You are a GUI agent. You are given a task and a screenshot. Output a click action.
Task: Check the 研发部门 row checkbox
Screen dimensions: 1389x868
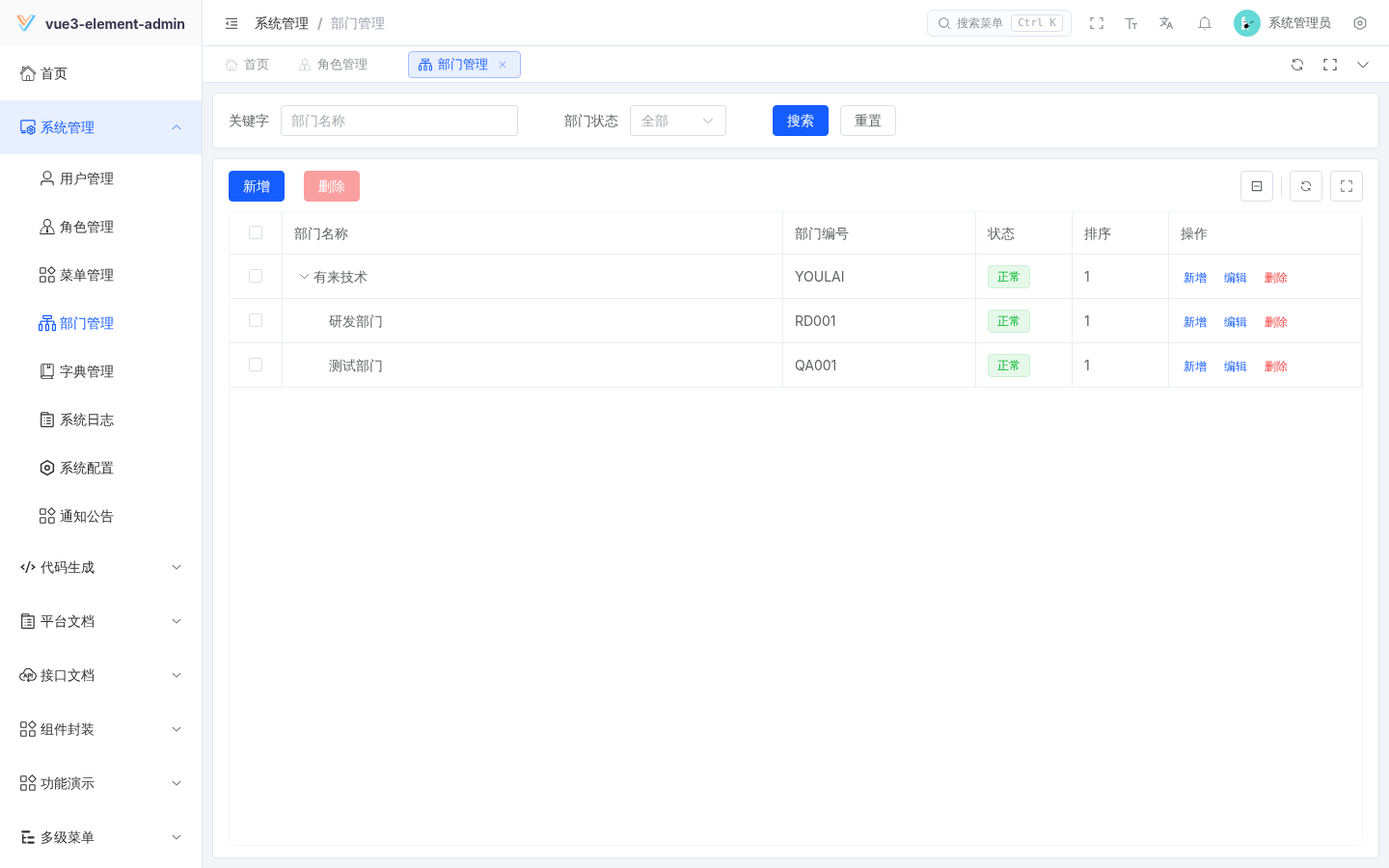(256, 320)
